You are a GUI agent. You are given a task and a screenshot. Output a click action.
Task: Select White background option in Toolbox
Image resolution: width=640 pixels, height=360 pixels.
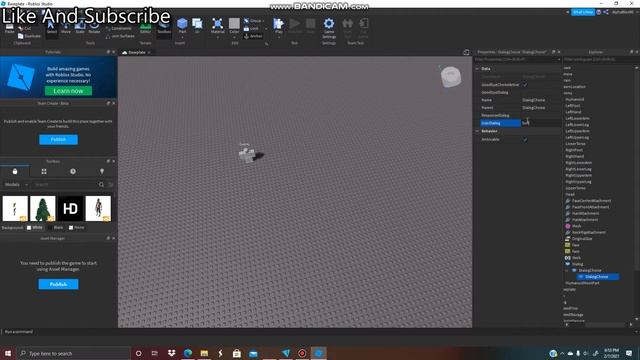point(35,227)
